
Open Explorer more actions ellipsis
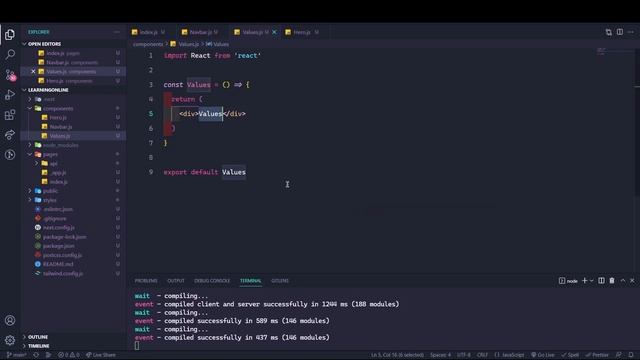[x=117, y=32]
